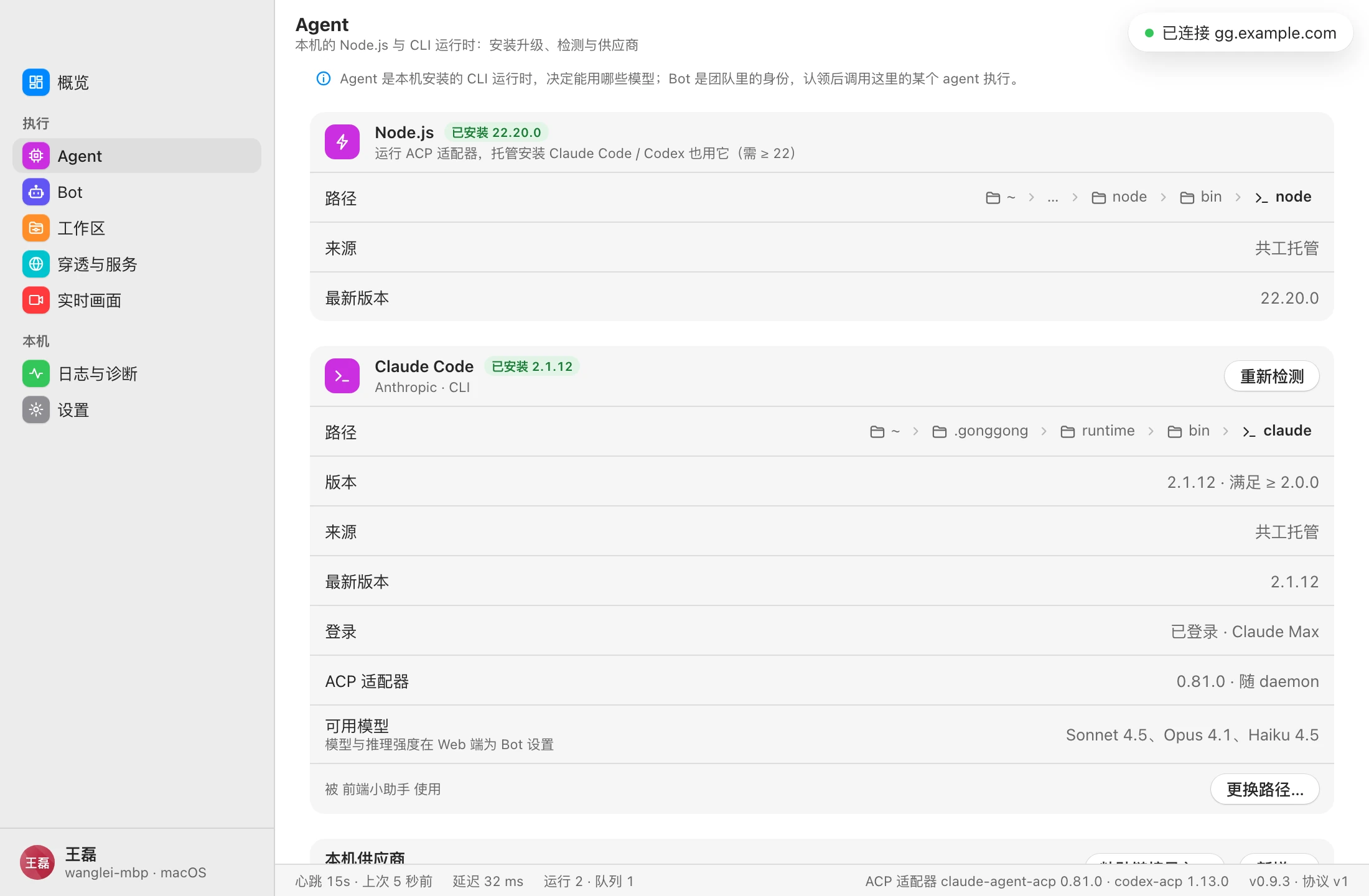Click the 王磊 user avatar
Screen dimensions: 1369x896
coord(37,862)
